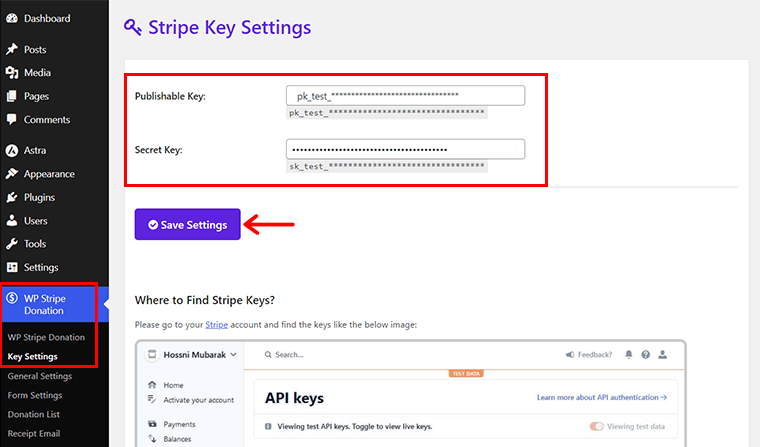The image size is (760, 447).
Task: Open Media via its camera-note icon
Action: pyautogui.click(x=12, y=73)
